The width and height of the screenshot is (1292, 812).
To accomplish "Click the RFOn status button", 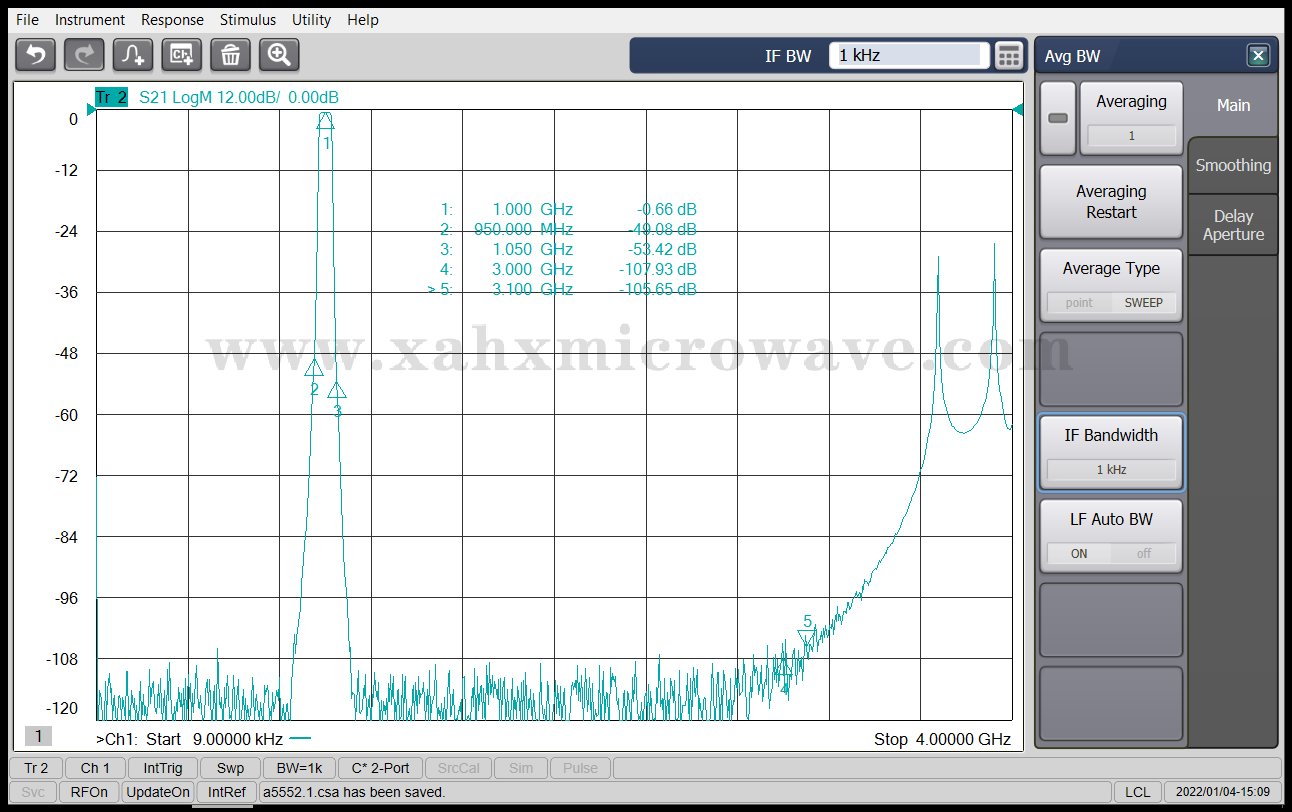I will tap(89, 792).
